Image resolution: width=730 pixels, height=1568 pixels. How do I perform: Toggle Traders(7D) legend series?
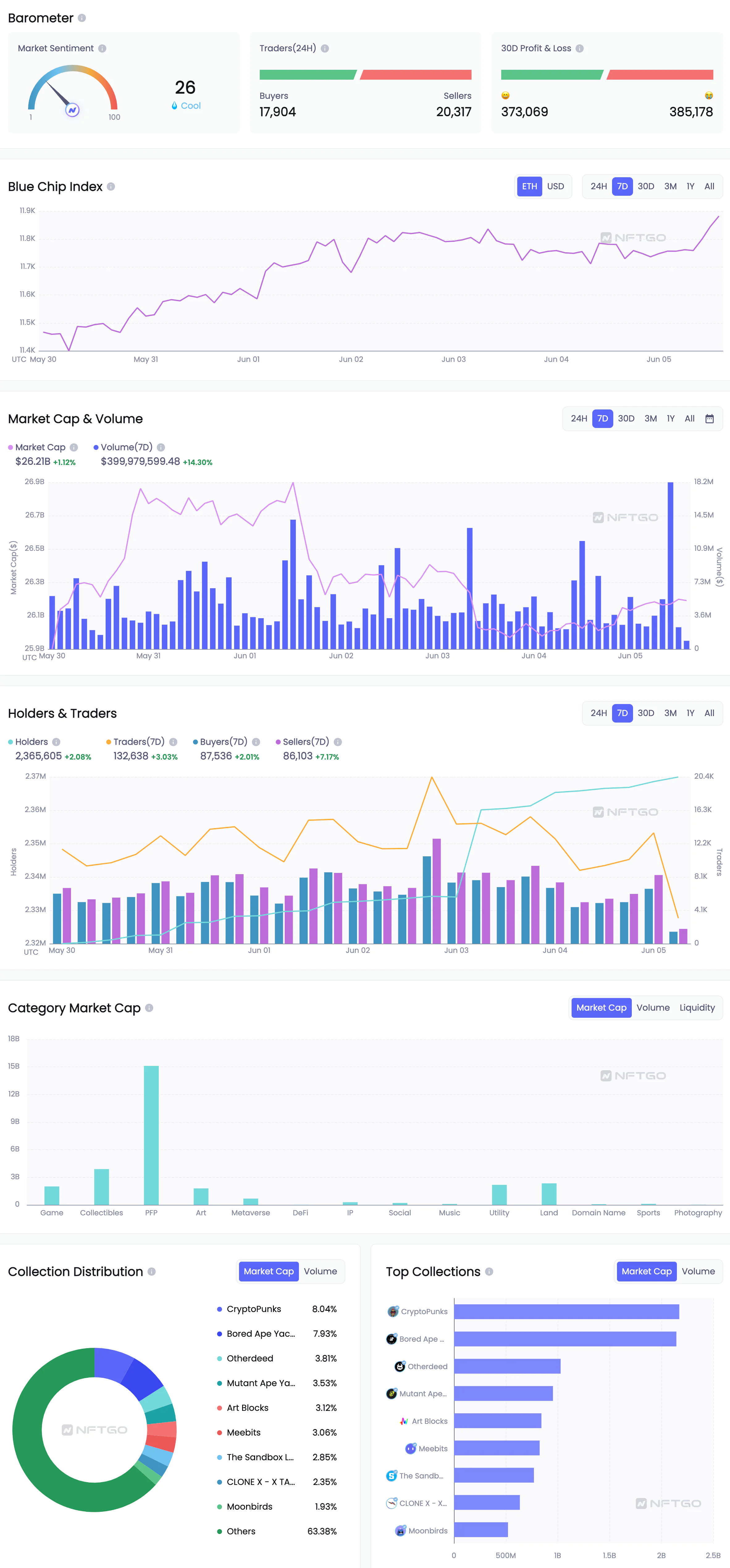coord(135,742)
